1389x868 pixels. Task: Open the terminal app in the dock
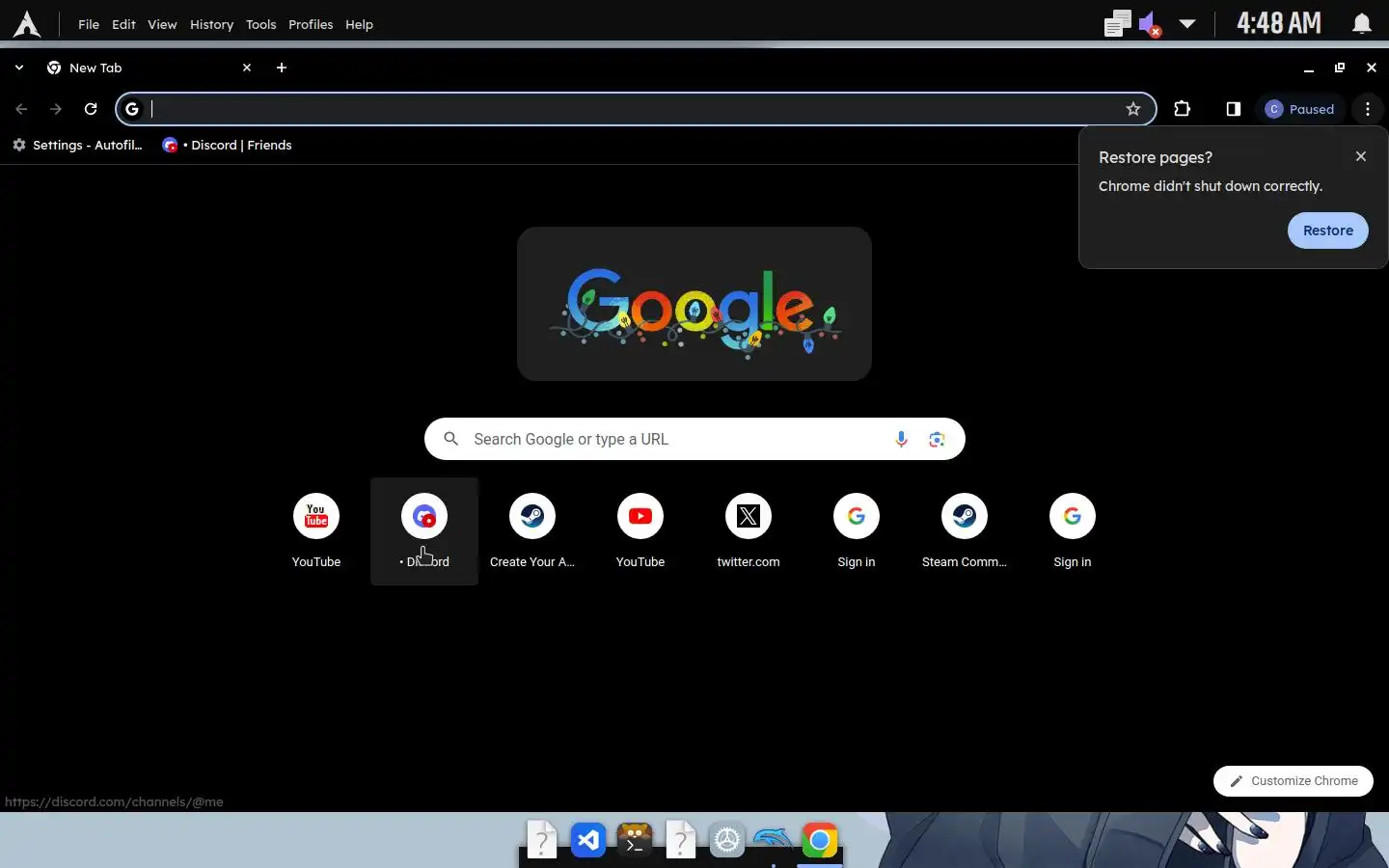[635, 840]
